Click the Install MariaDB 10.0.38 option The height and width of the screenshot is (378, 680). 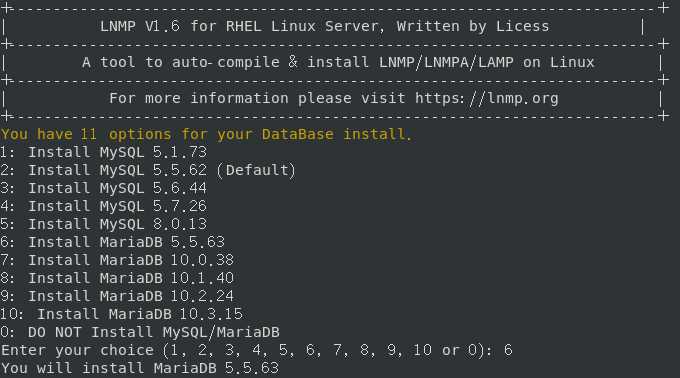coord(117,260)
